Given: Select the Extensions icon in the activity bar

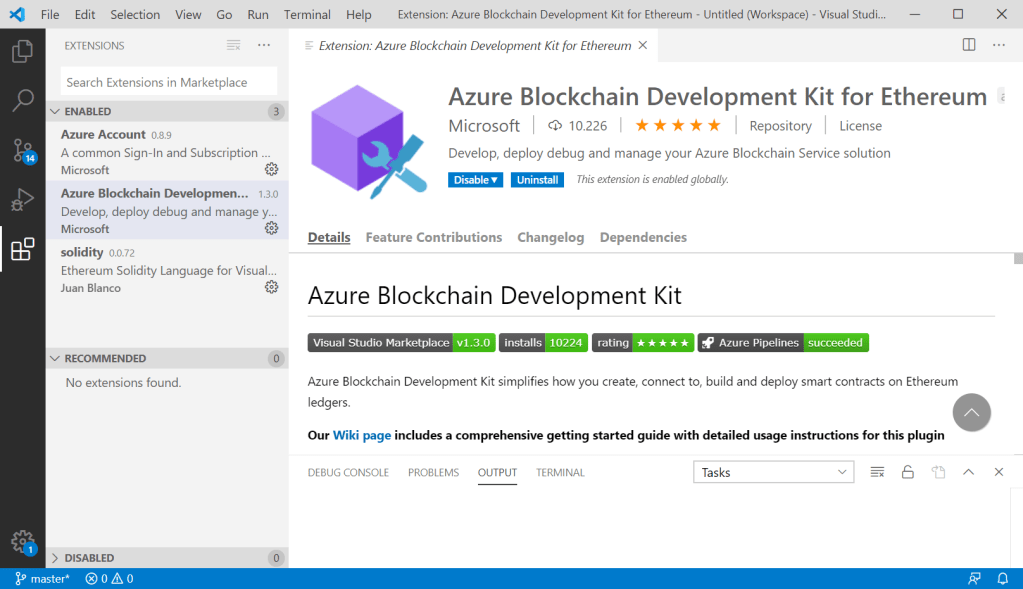Looking at the screenshot, I should click(22, 250).
